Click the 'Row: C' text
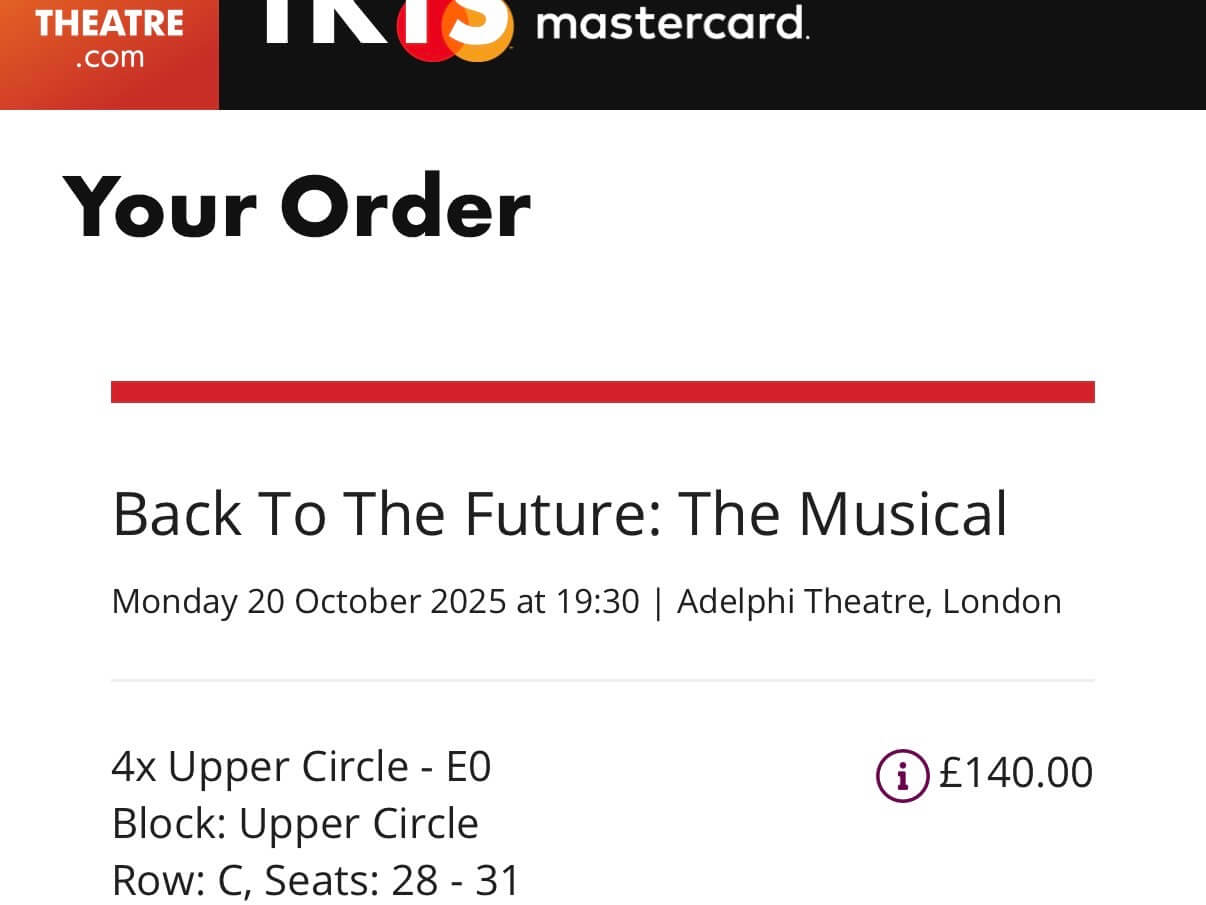Viewport: 1206px width, 905px height. tap(168, 881)
